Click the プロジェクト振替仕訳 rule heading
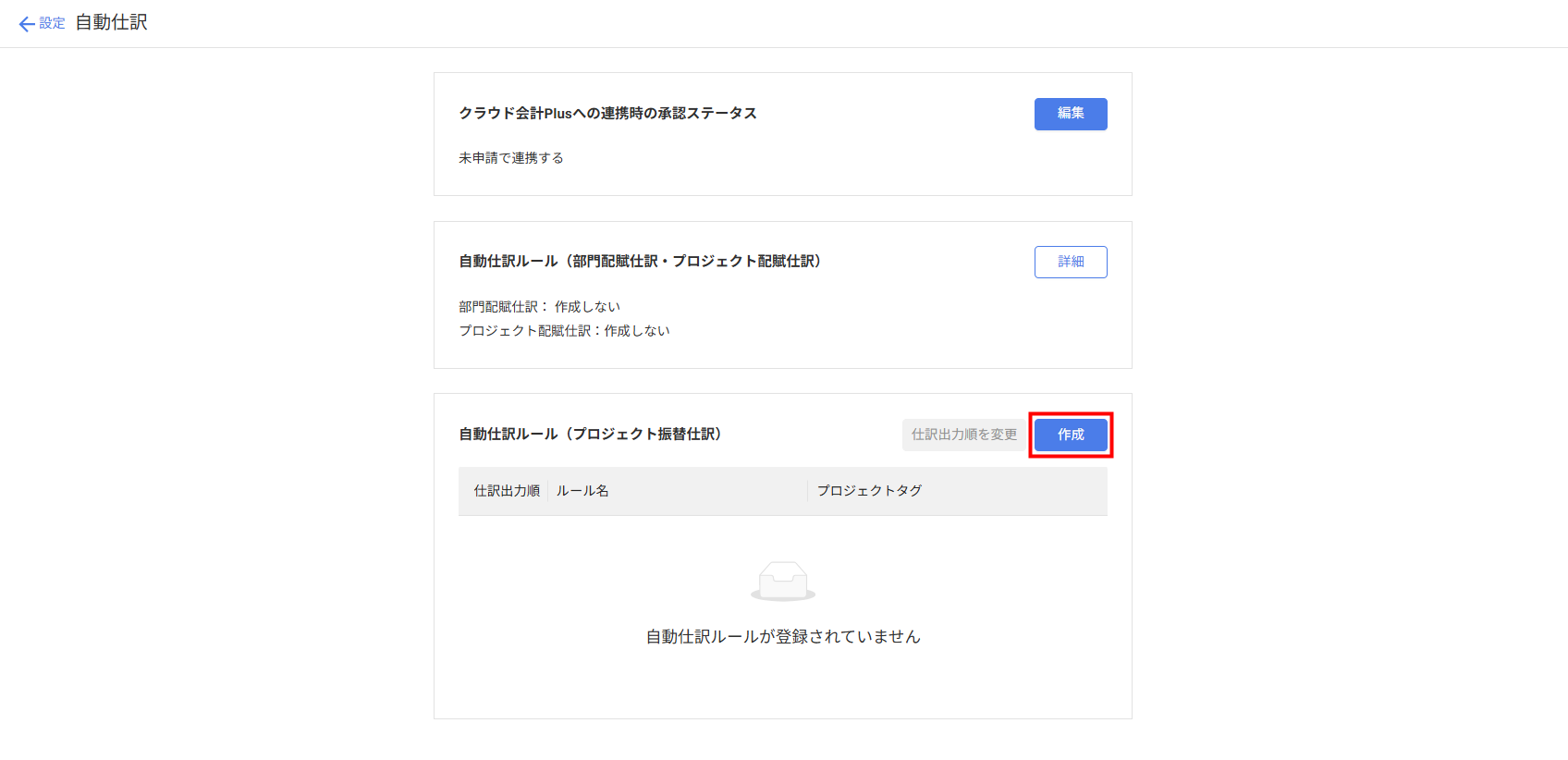This screenshot has height=760, width=1568. pyautogui.click(x=590, y=435)
